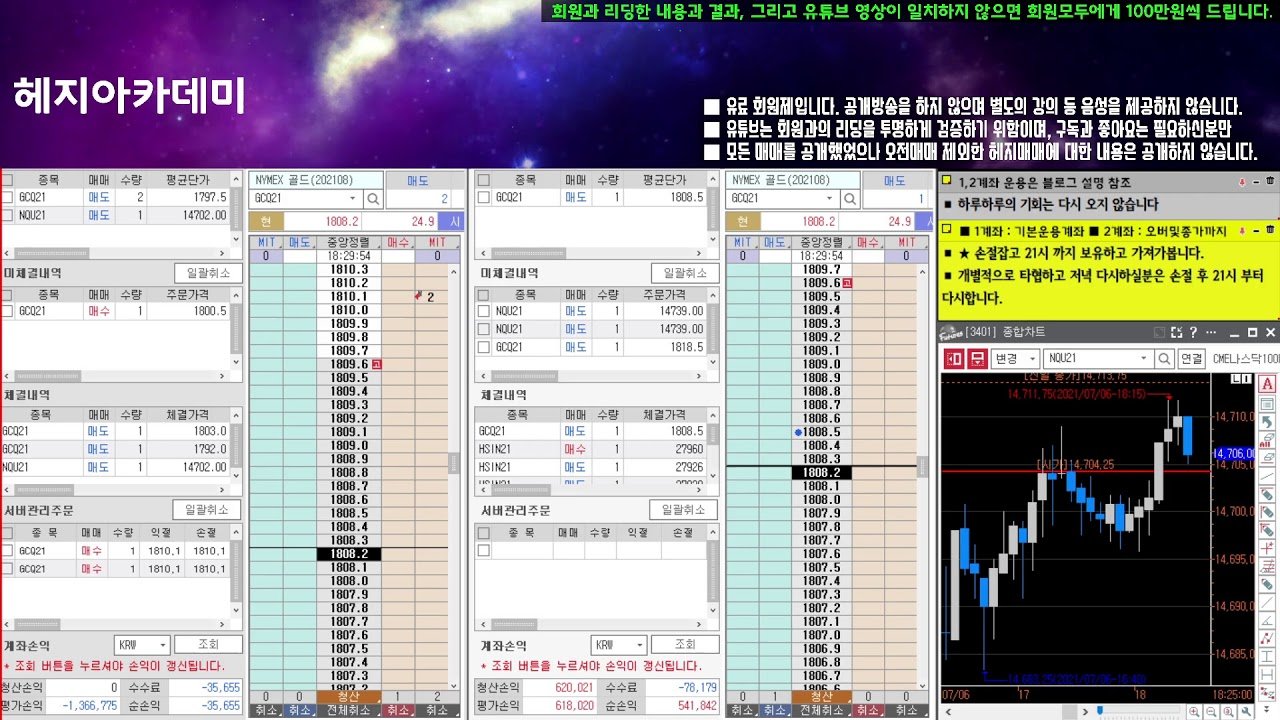Screen dimensions: 1280x720
Task: Click the pin icon on '1,2계좌 운용은' note
Action: coord(1242,181)
